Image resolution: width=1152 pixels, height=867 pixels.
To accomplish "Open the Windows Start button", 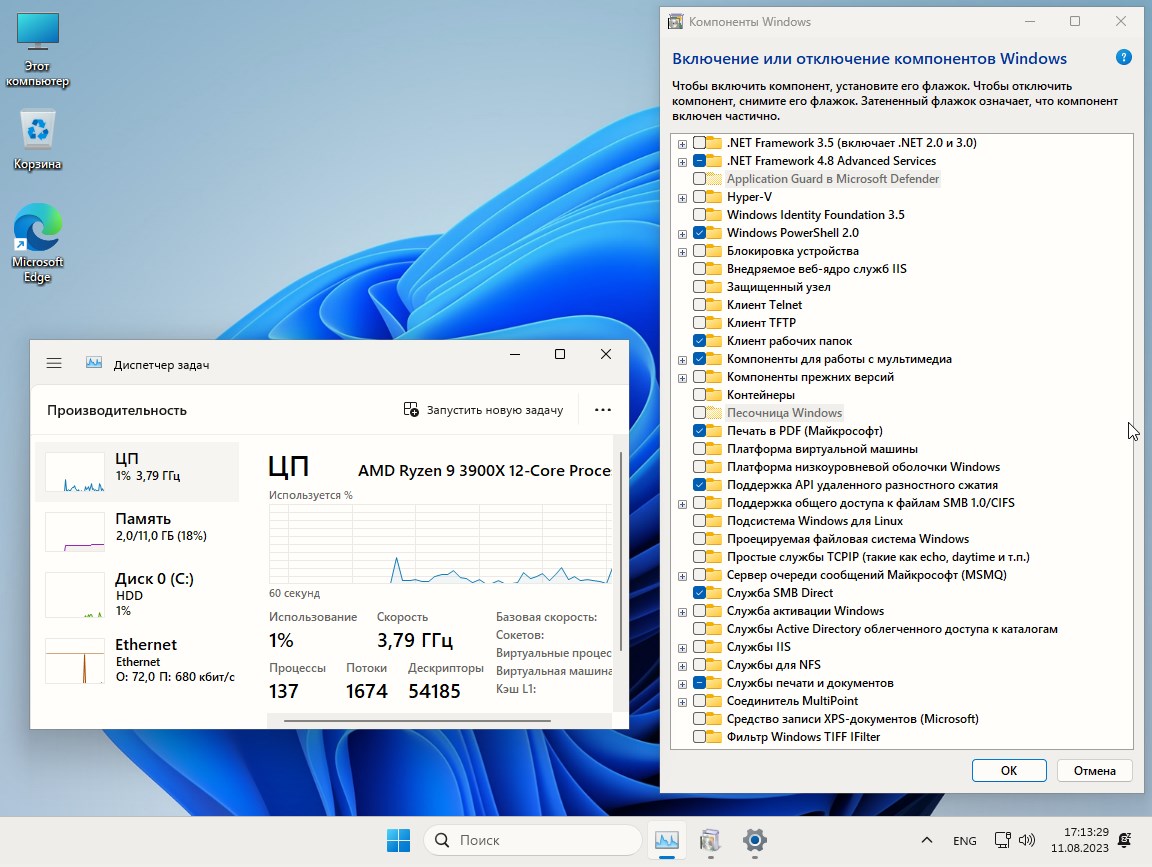I will 398,840.
